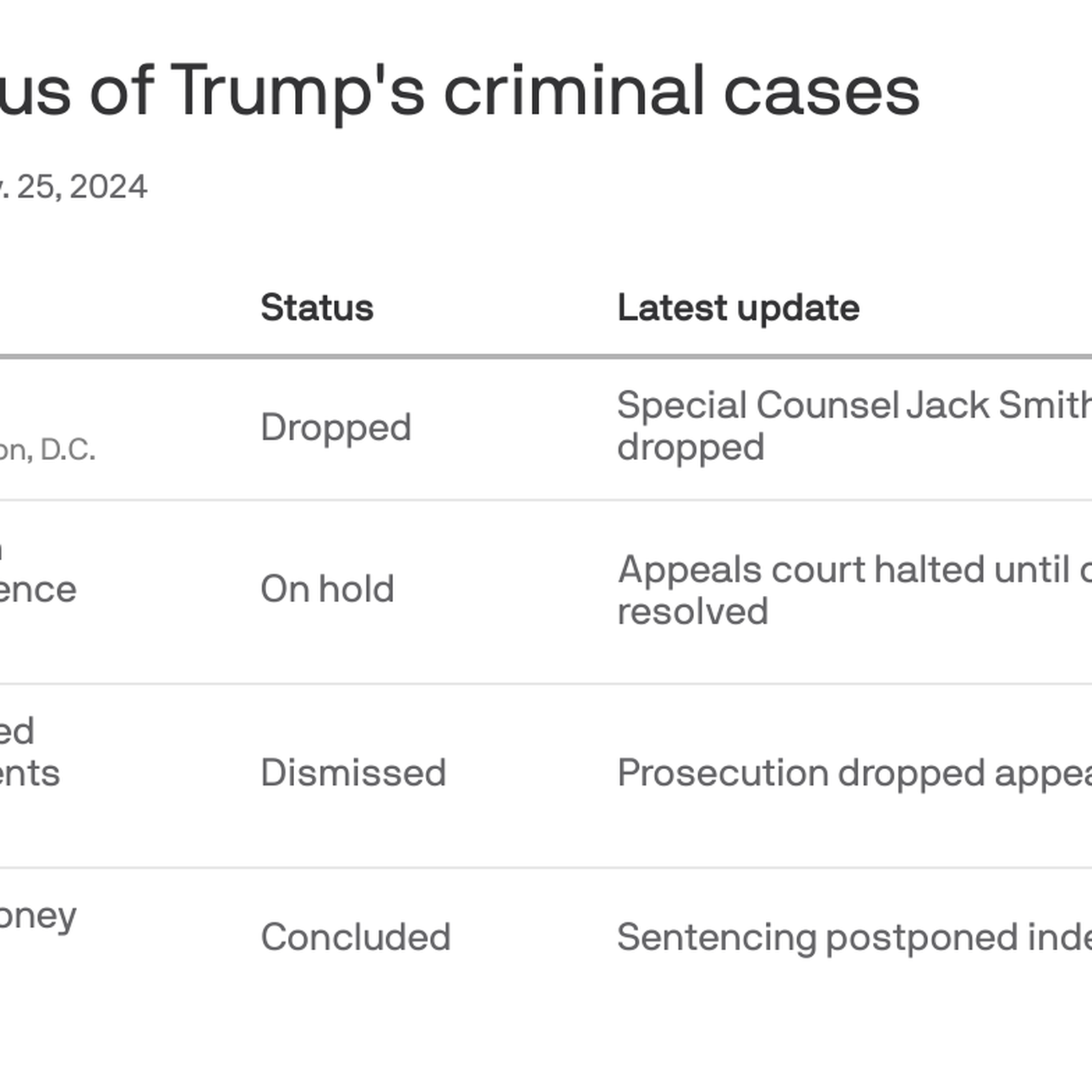Image resolution: width=1092 pixels, height=1092 pixels.
Task: Click the partial "ence" case name text
Action: tap(38, 590)
